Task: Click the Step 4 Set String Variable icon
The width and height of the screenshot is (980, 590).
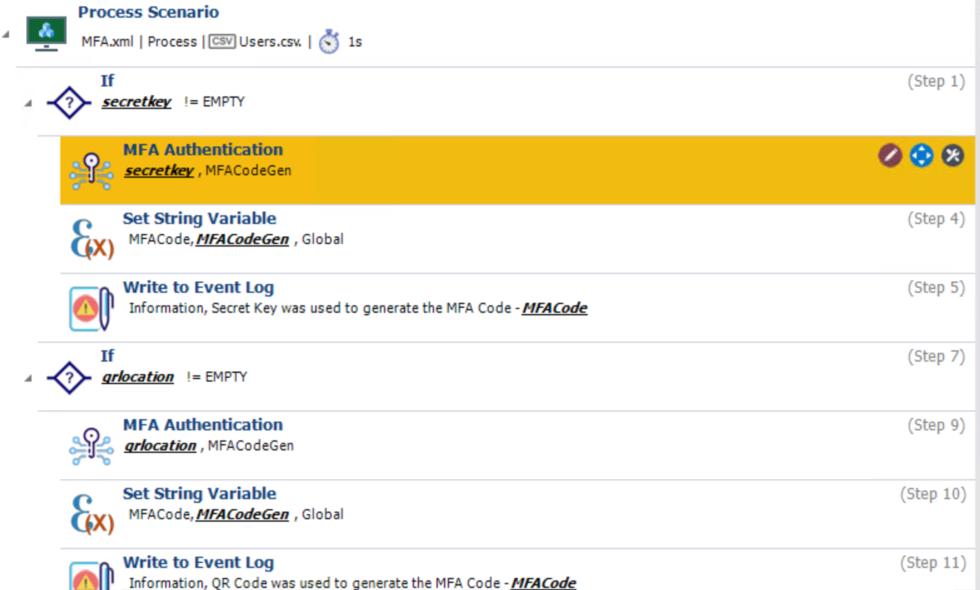Action: 91,240
